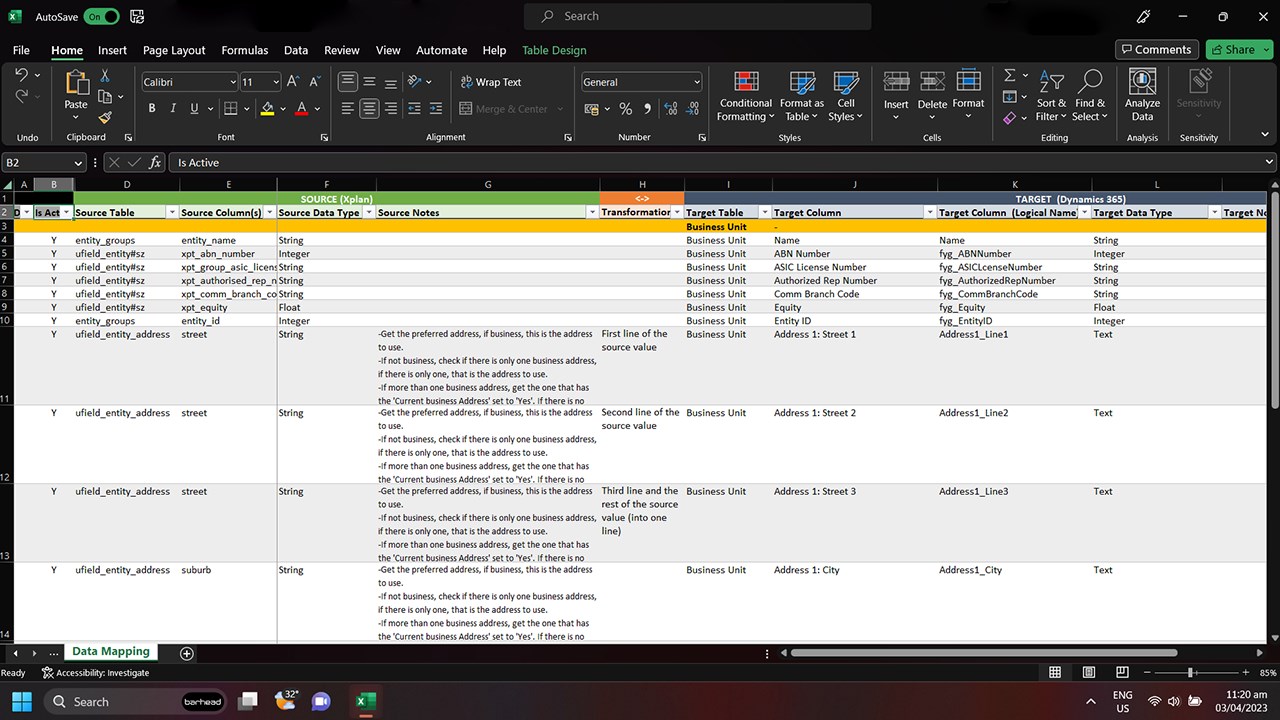Click the Align Left icon

click(x=348, y=108)
